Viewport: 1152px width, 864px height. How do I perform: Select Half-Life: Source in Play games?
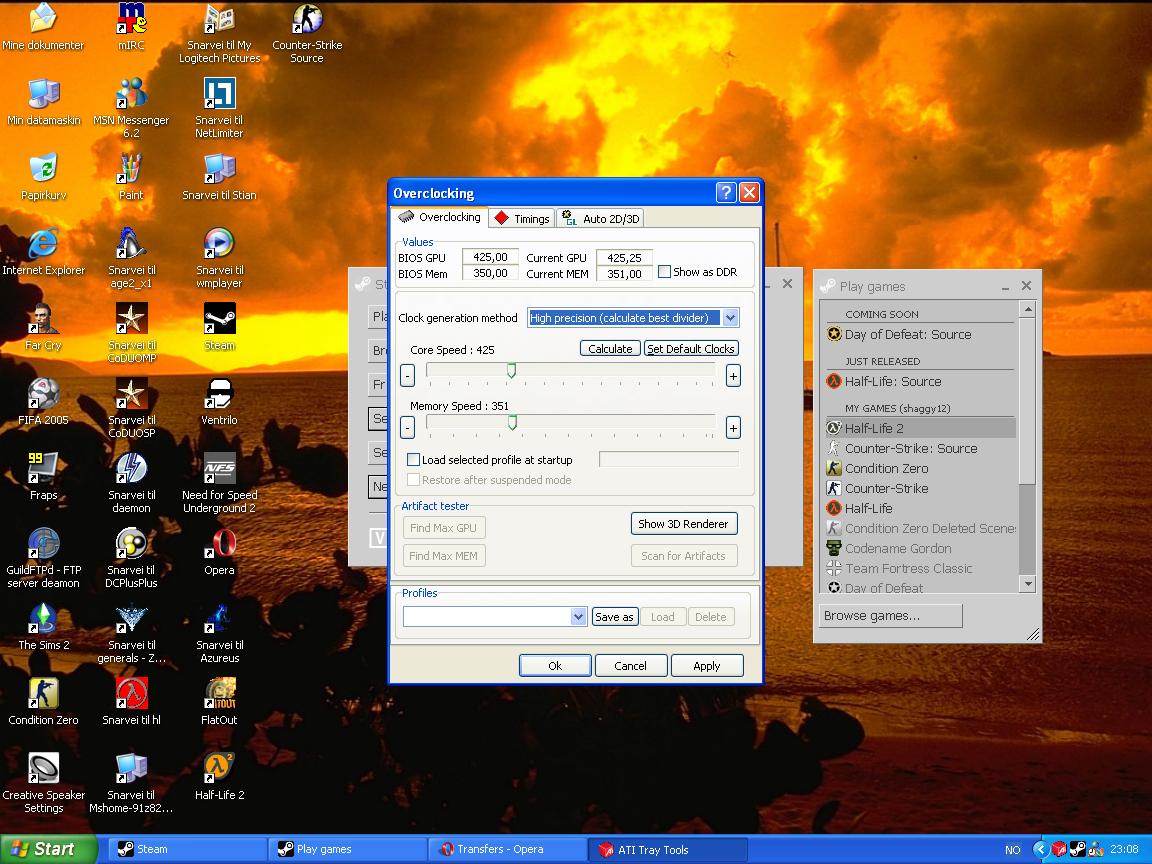tap(921, 381)
